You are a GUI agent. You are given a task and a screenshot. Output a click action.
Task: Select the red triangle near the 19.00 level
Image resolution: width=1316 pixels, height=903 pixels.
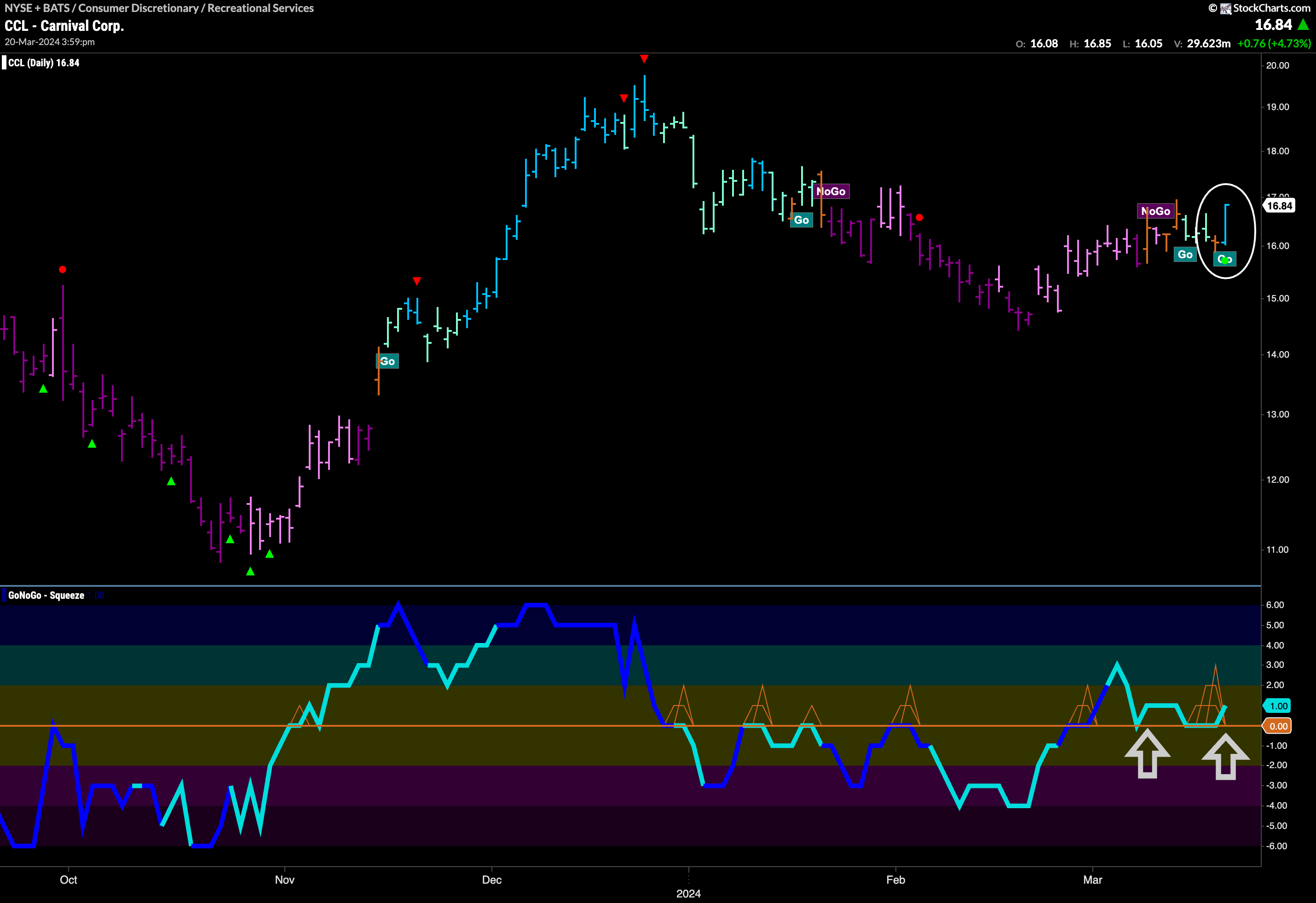pos(623,98)
